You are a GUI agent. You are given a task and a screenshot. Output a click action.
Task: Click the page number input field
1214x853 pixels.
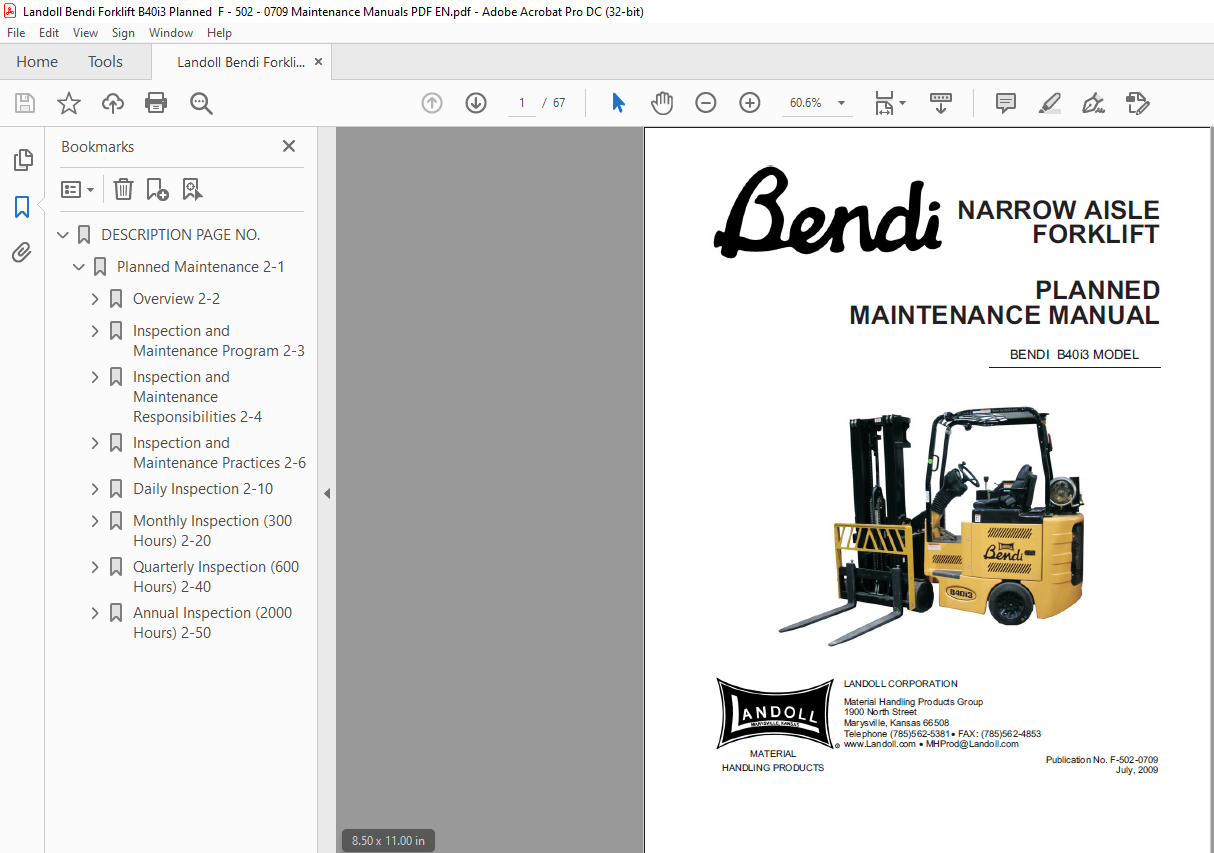(521, 103)
